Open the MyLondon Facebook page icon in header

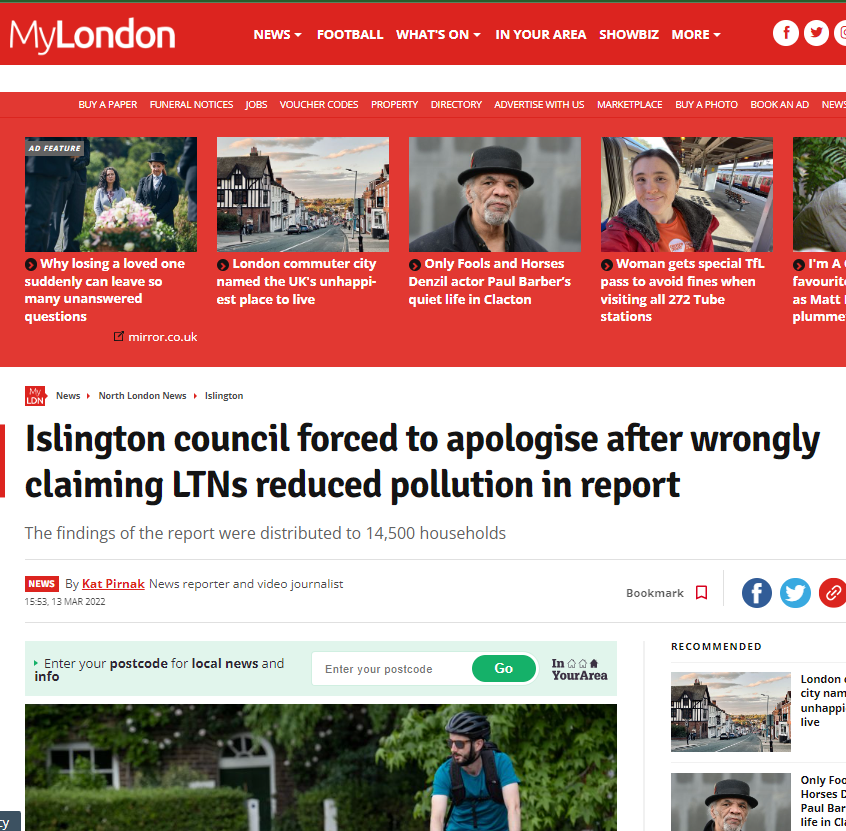[786, 33]
